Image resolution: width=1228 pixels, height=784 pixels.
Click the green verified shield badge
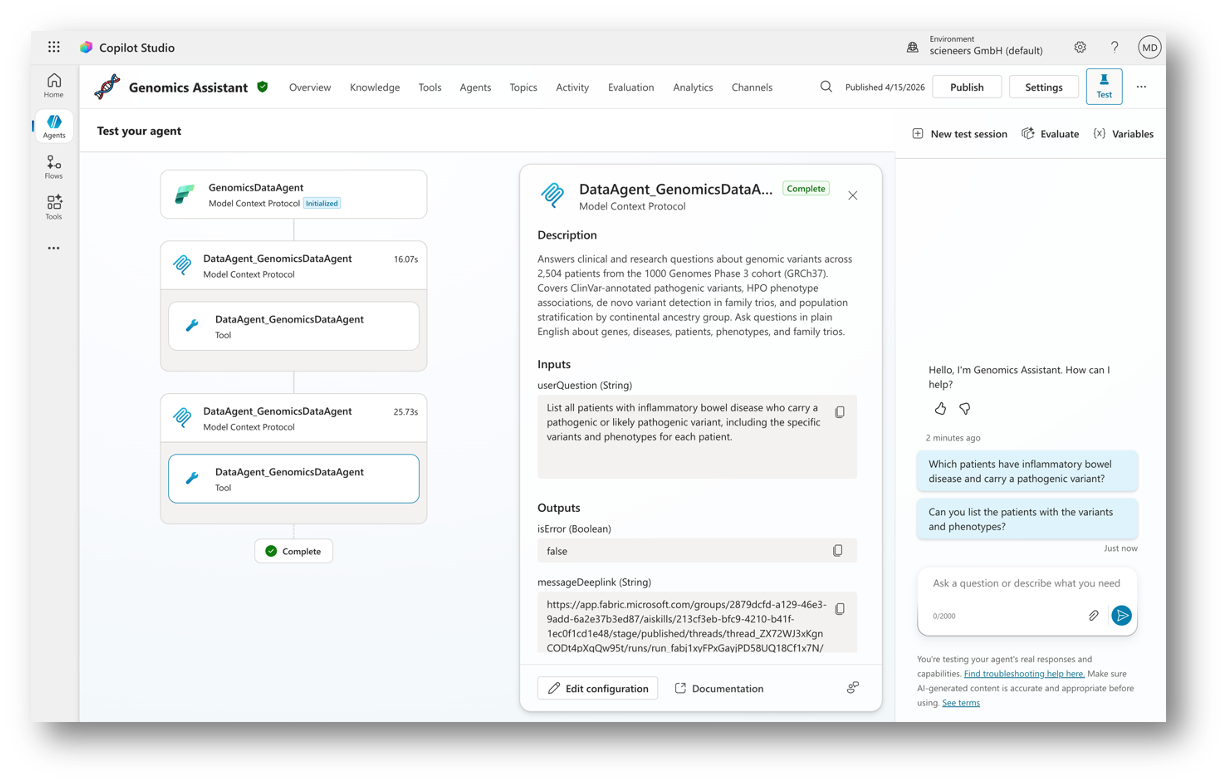(x=262, y=87)
